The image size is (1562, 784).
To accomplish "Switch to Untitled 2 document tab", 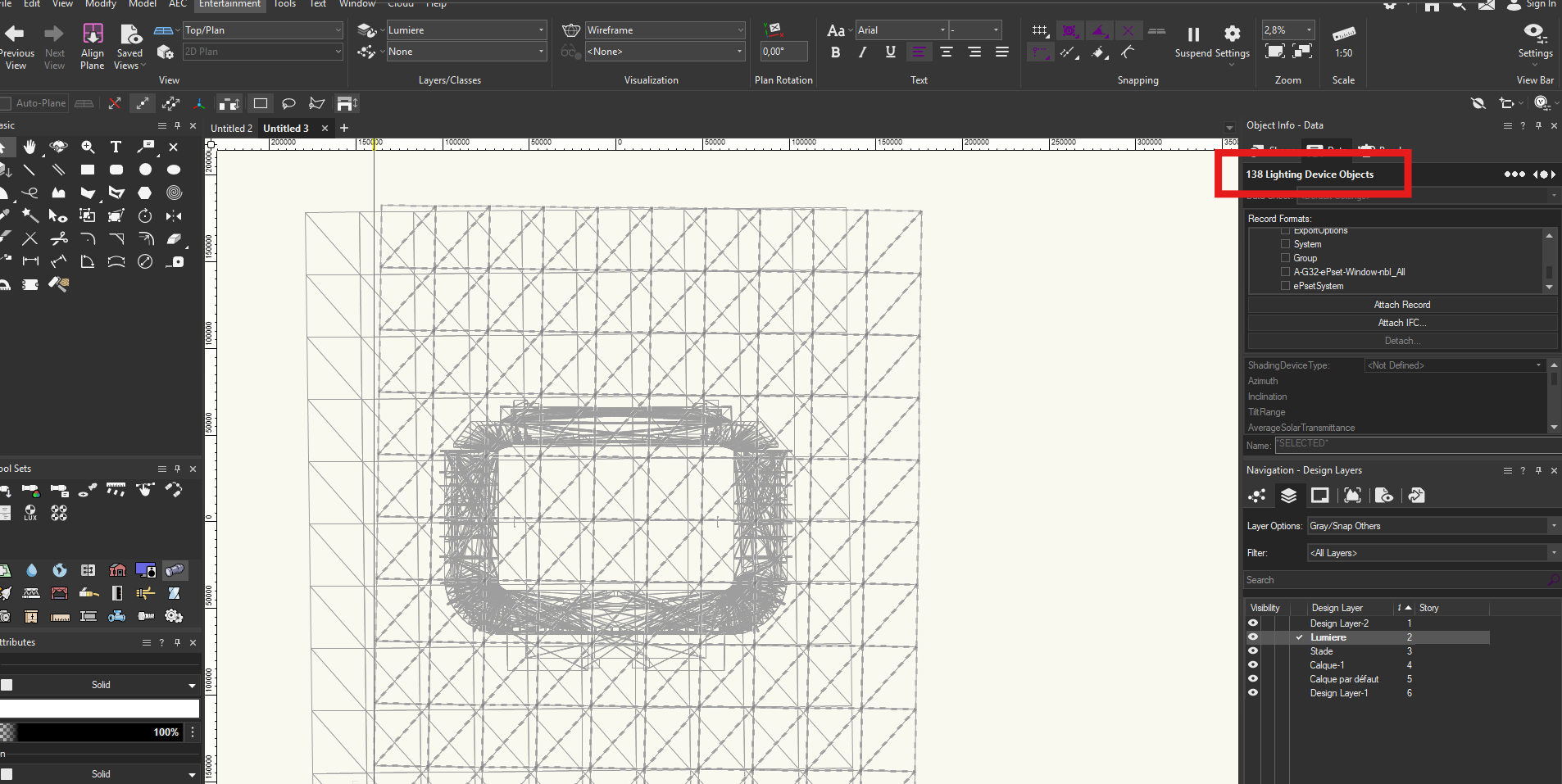I will tap(231, 129).
